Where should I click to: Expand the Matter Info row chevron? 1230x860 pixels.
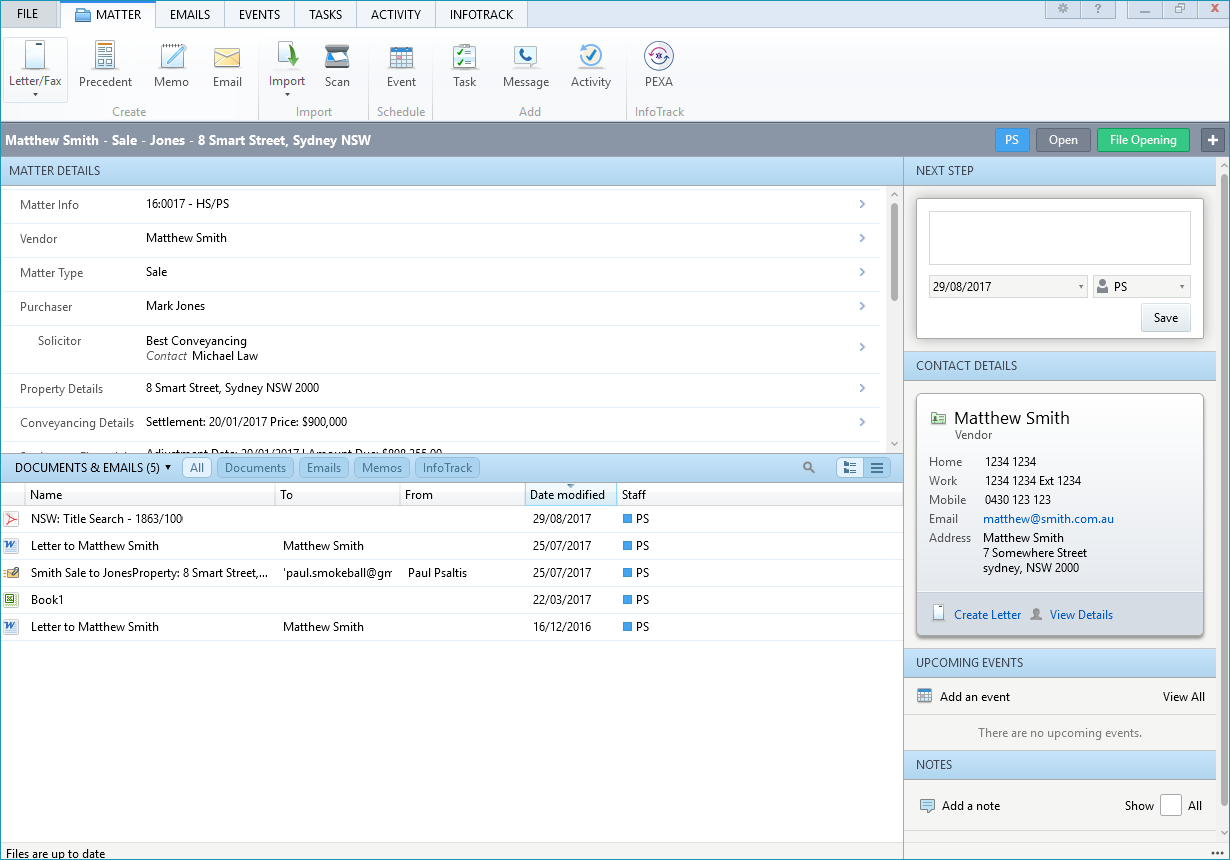[x=862, y=204]
